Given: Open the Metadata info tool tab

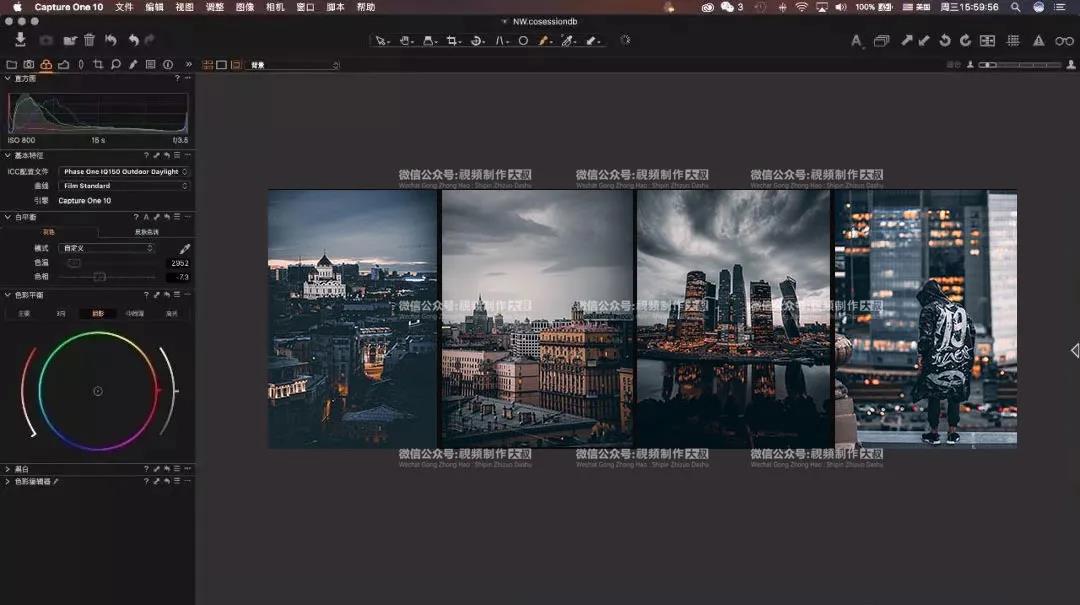Looking at the screenshot, I should (x=168, y=64).
